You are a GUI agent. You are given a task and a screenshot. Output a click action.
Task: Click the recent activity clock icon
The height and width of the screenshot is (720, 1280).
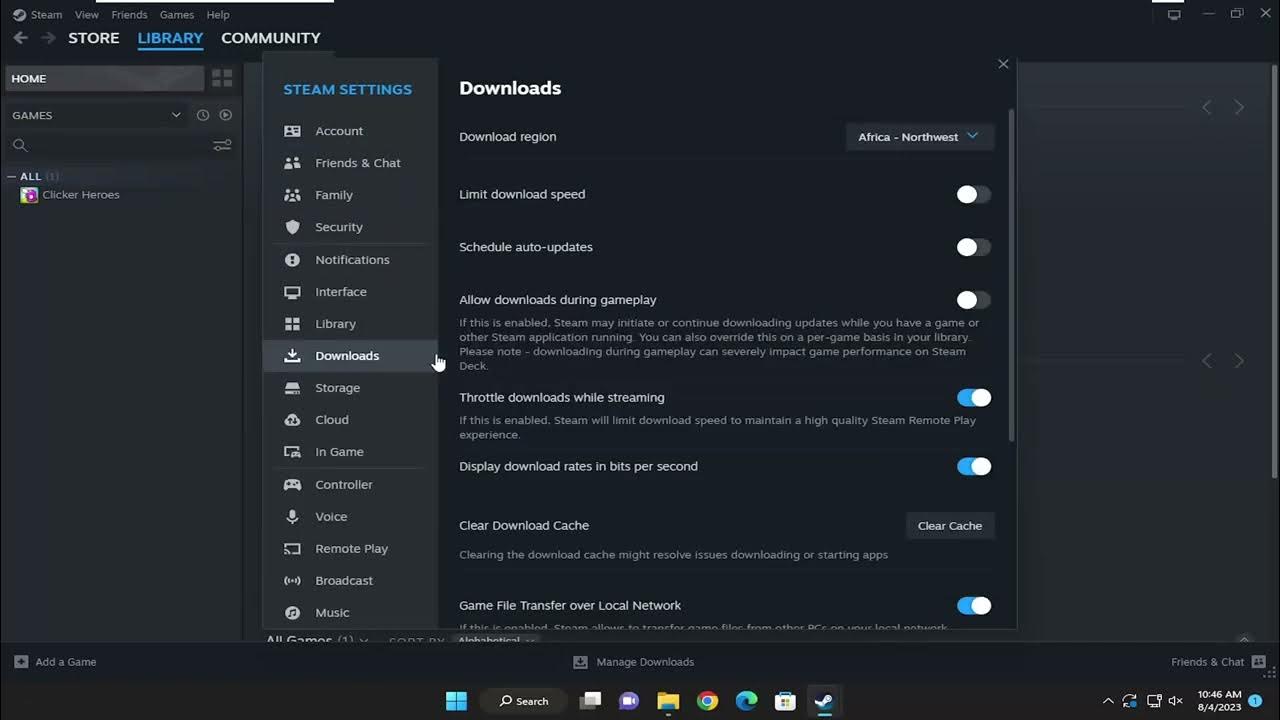[x=203, y=115]
